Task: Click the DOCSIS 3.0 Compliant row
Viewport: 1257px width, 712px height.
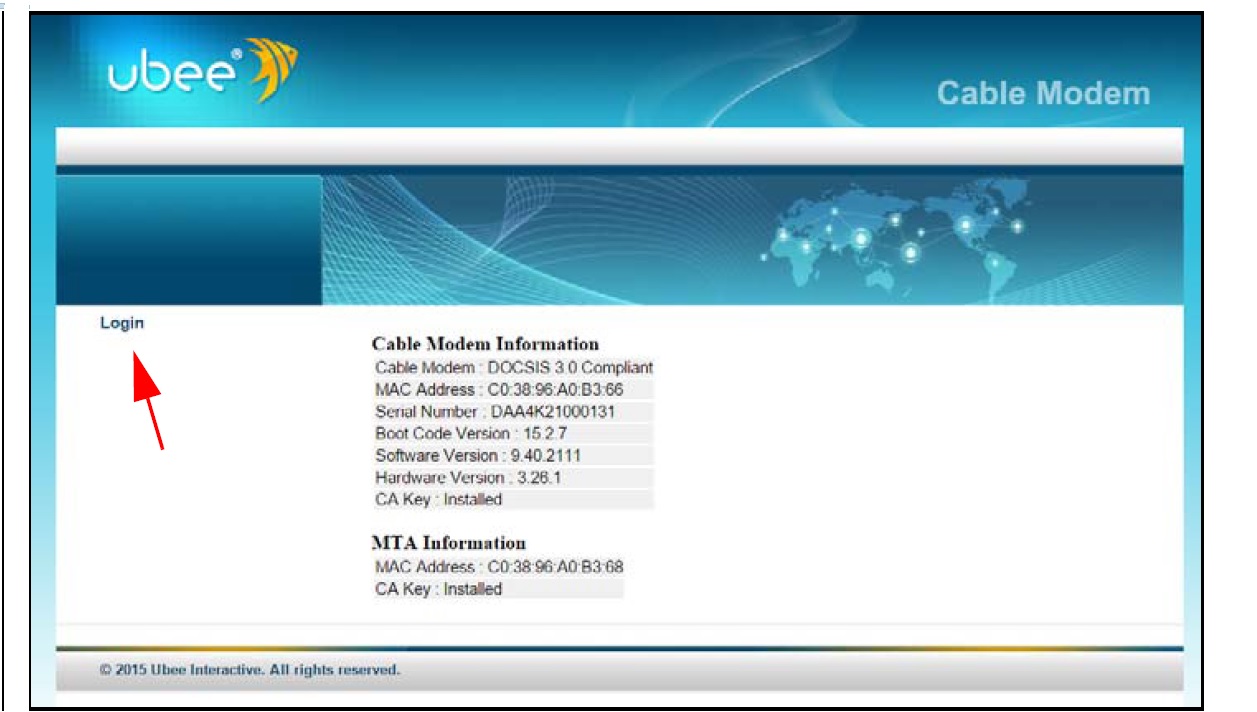Action: (513, 367)
